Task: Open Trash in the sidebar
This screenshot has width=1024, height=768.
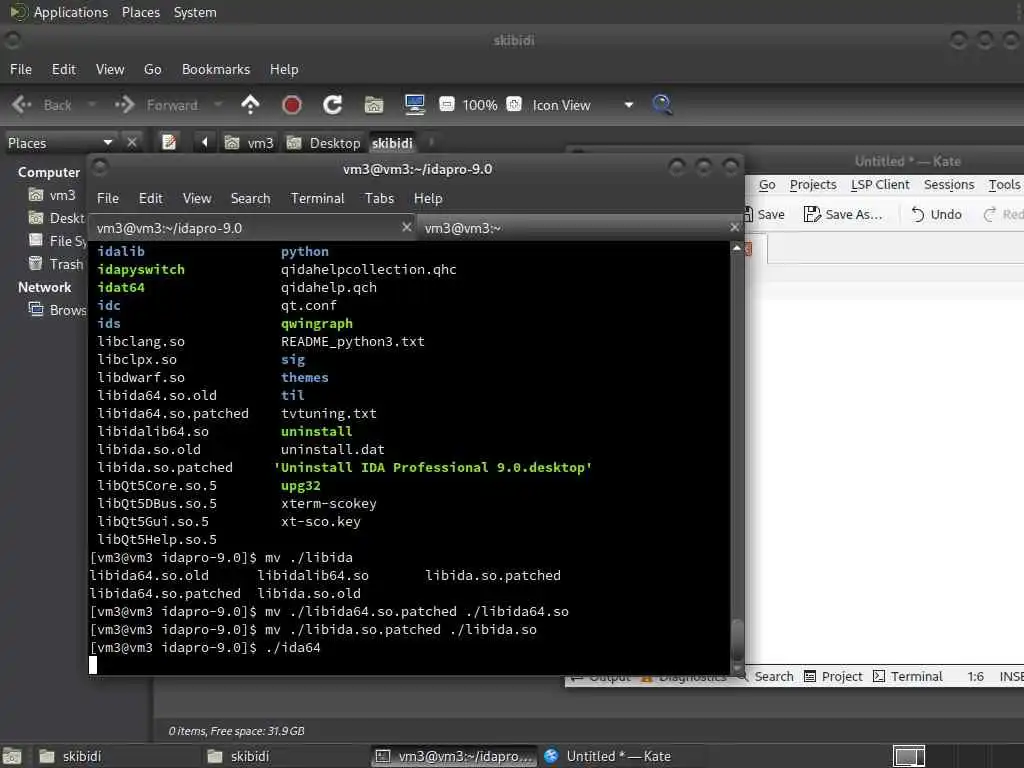Action: tap(56, 264)
